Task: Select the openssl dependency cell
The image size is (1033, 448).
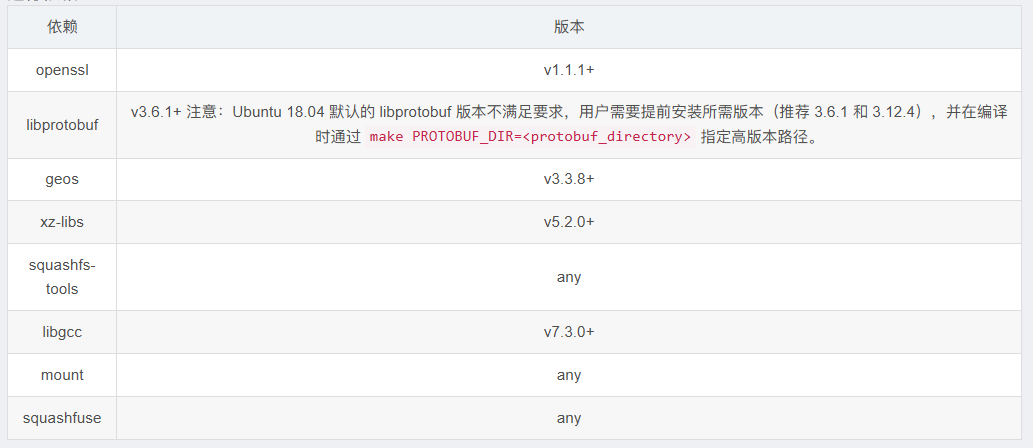Action: pyautogui.click(x=62, y=70)
